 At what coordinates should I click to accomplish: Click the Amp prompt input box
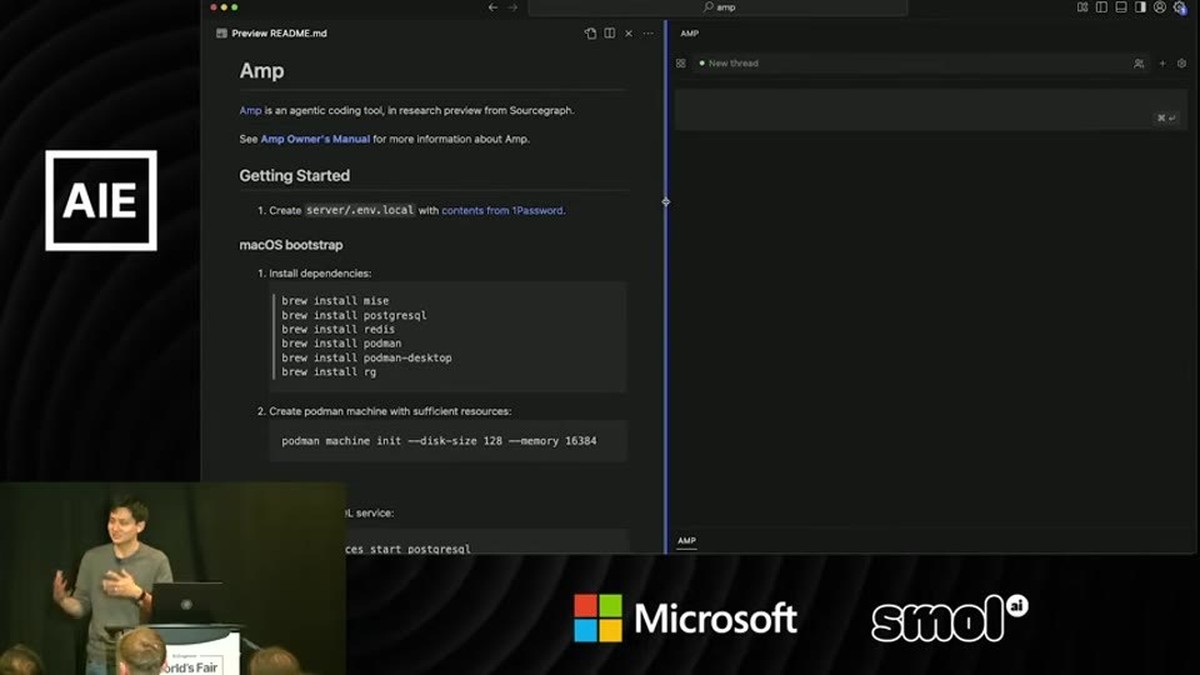930,109
